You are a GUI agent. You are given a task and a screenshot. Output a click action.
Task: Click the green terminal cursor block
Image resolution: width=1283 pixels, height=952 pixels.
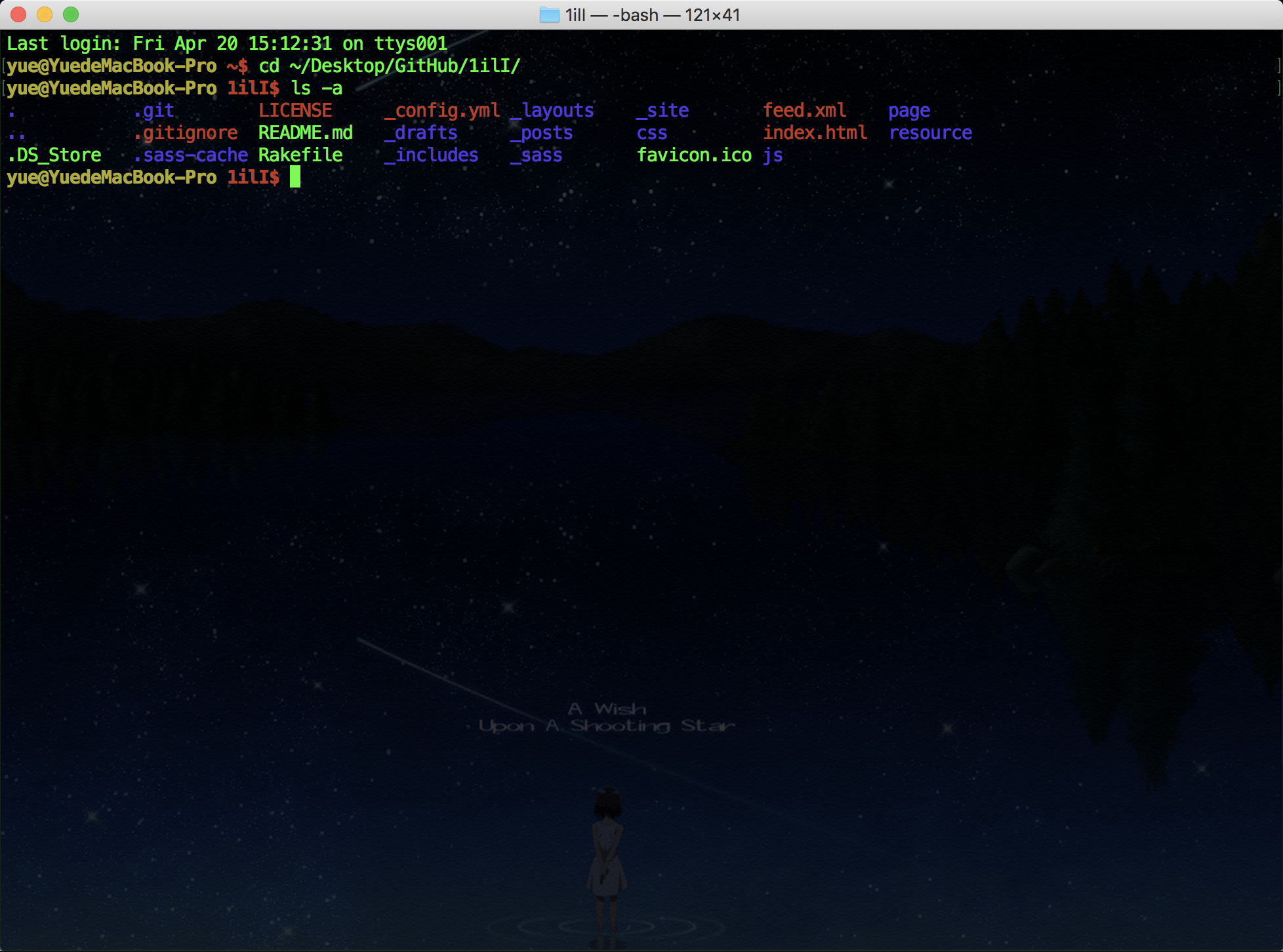pyautogui.click(x=295, y=176)
